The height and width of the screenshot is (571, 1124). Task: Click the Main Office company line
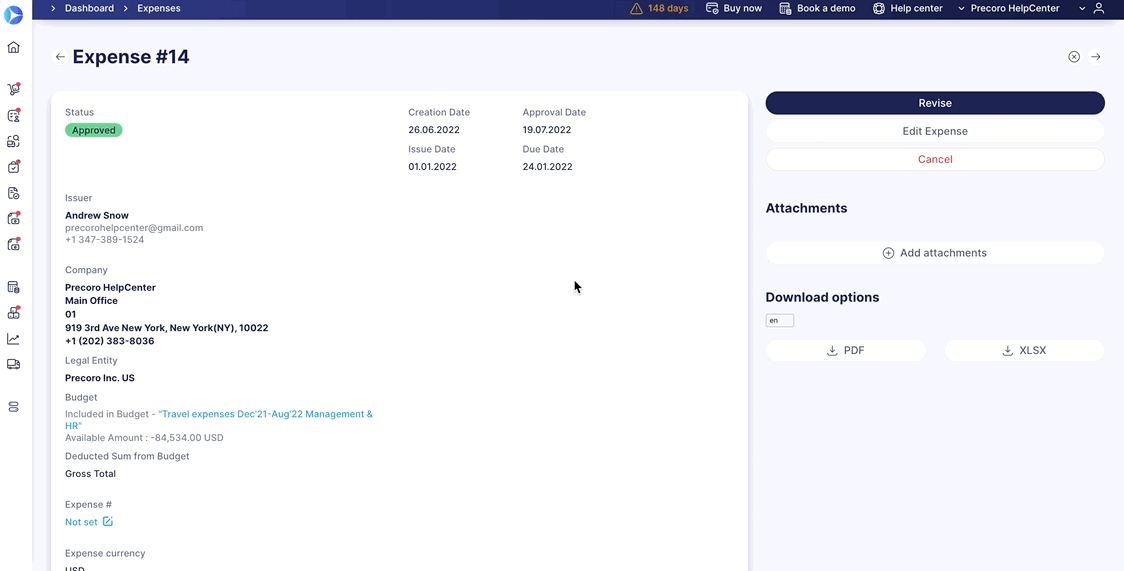pyautogui.click(x=91, y=301)
